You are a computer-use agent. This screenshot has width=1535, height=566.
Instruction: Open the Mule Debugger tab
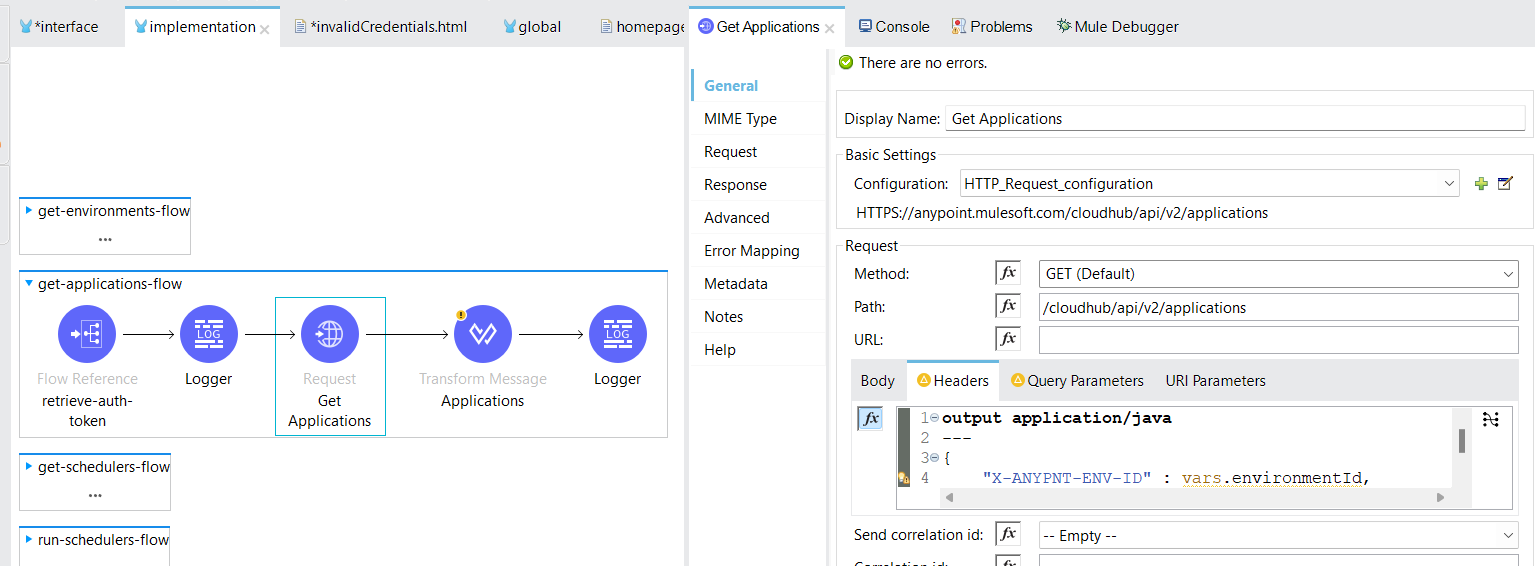[x=1117, y=27]
